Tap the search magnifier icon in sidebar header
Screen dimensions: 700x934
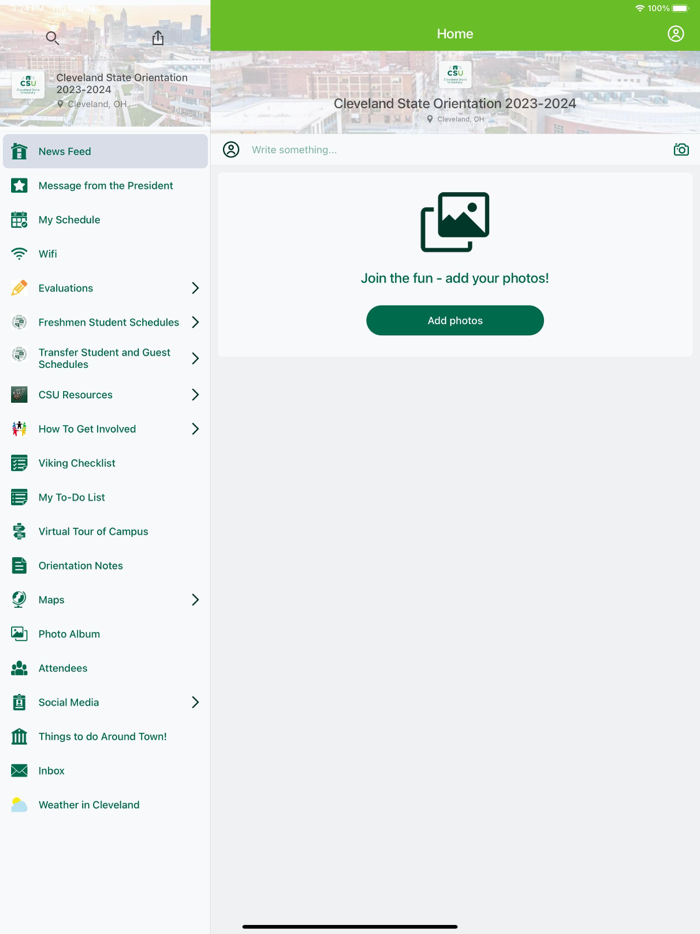tap(52, 38)
